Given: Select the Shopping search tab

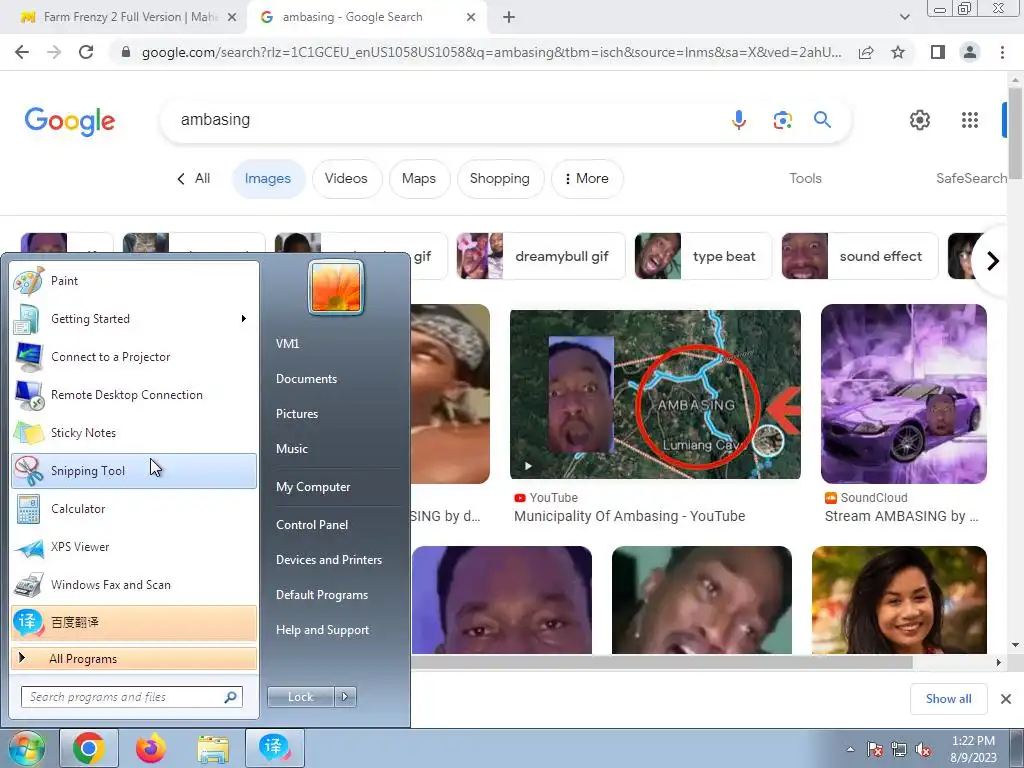Looking at the screenshot, I should point(500,179).
